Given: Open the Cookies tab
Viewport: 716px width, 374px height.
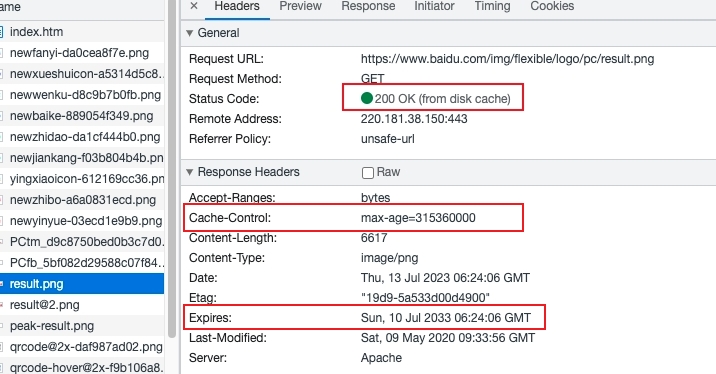Looking at the screenshot, I should (552, 6).
